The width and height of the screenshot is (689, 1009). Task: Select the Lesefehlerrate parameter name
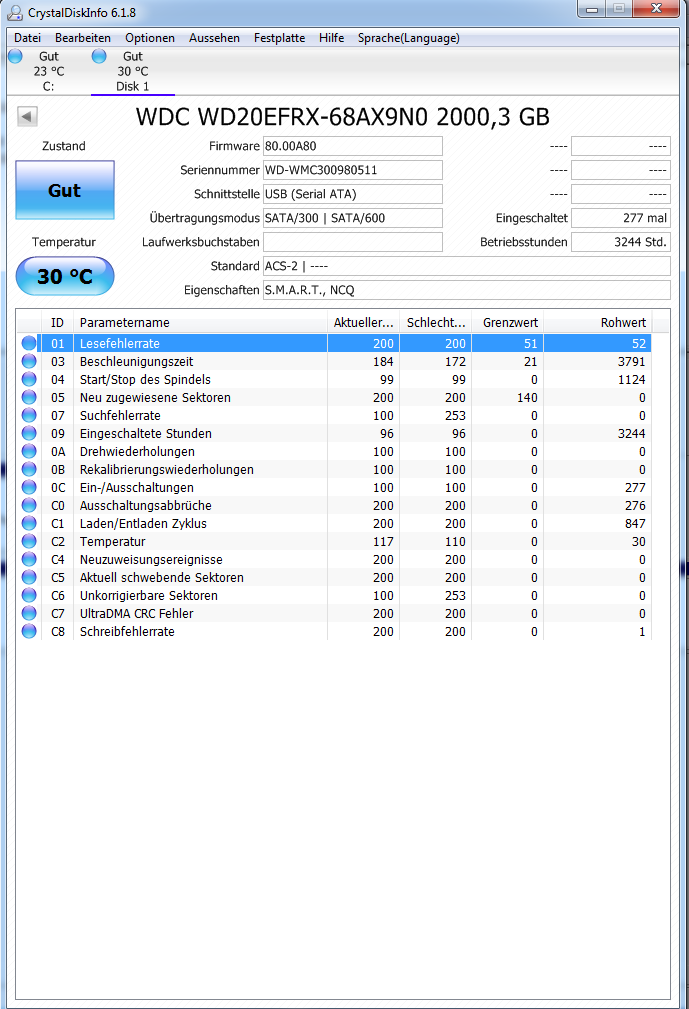click(120, 344)
